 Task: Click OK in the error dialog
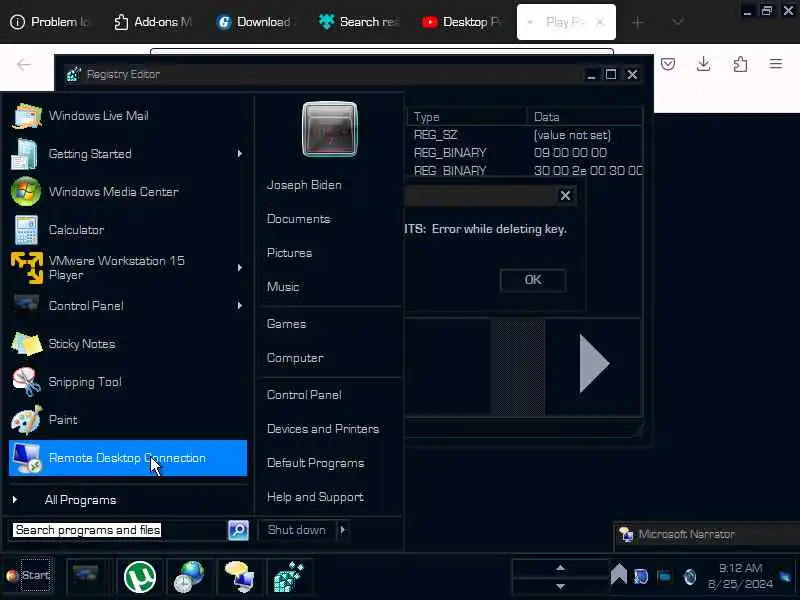[x=533, y=280]
